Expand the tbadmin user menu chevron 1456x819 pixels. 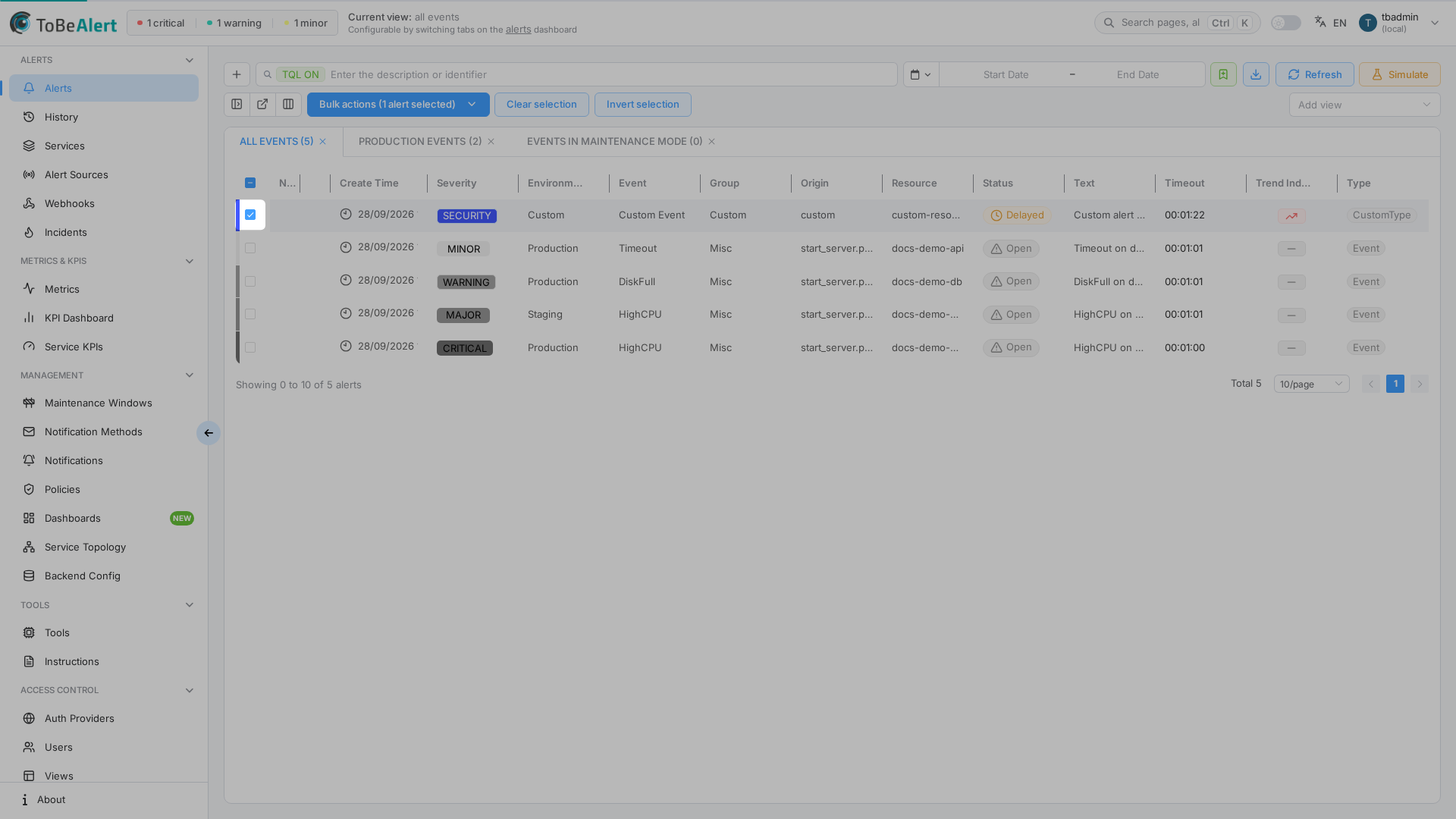click(x=1435, y=23)
